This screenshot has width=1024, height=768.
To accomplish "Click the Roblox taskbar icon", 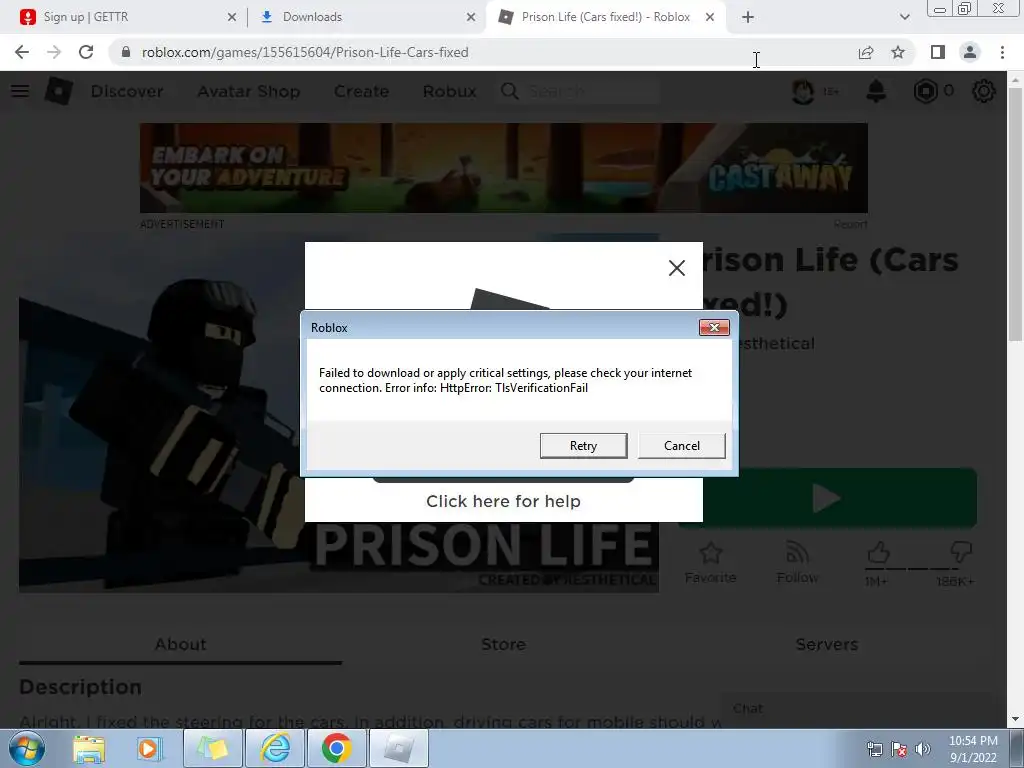I will (398, 748).
